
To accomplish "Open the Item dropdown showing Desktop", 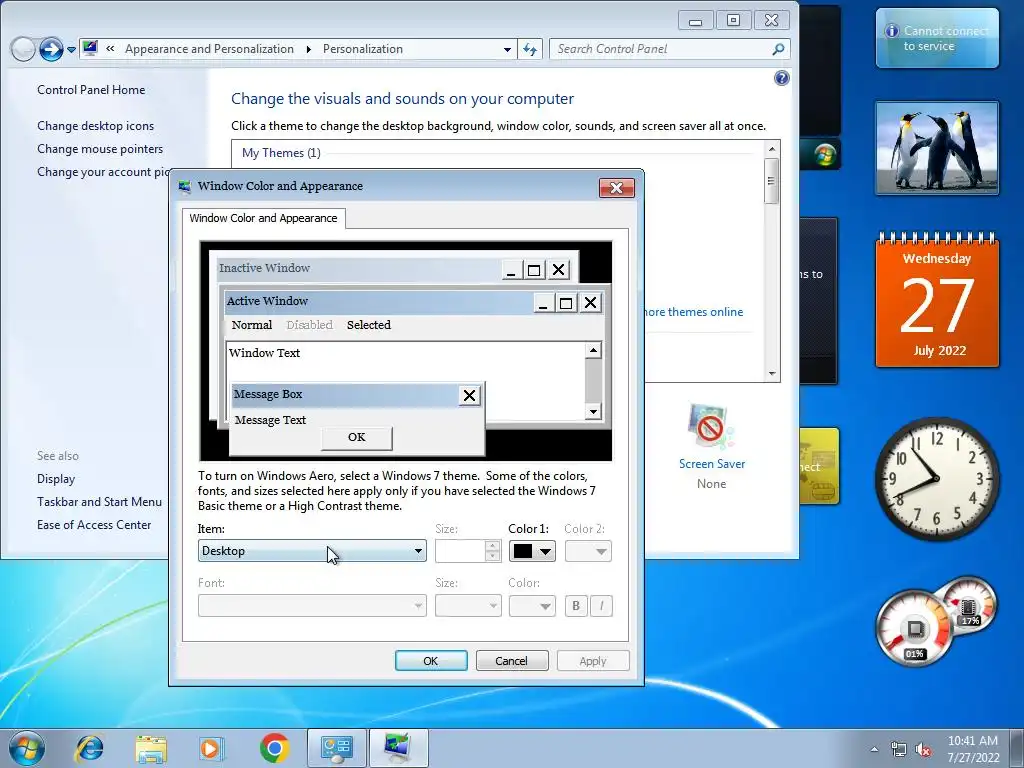I will tap(312, 551).
